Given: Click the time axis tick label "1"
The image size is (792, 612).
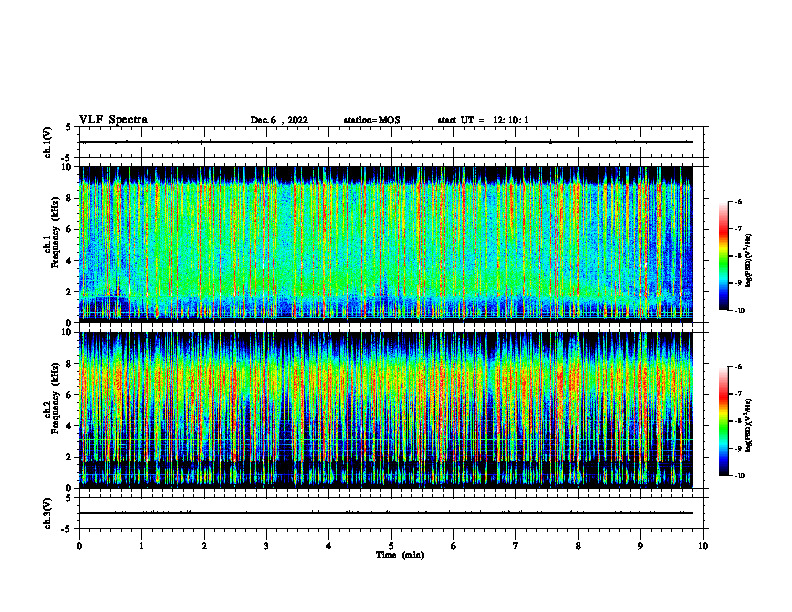Looking at the screenshot, I should [x=141, y=546].
